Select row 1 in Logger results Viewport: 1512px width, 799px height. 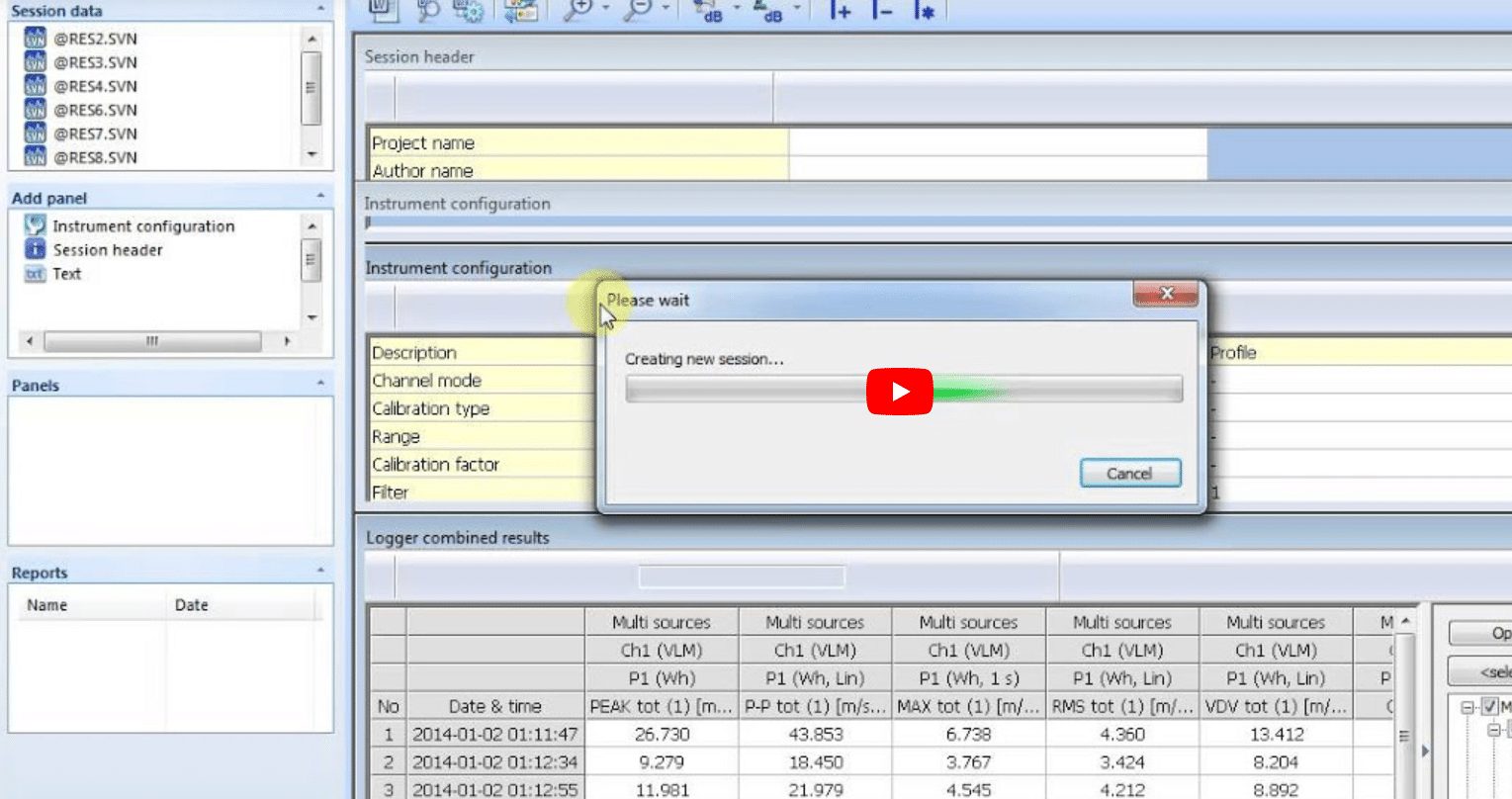coord(388,735)
